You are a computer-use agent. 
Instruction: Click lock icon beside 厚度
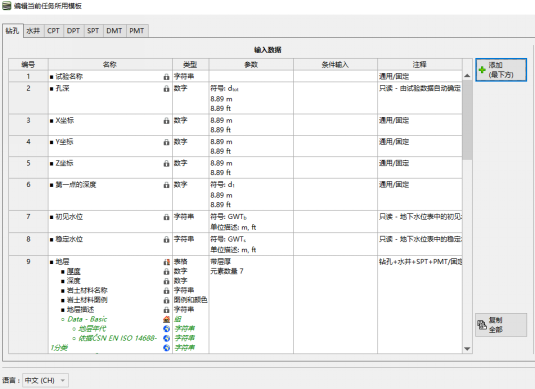pos(166,272)
